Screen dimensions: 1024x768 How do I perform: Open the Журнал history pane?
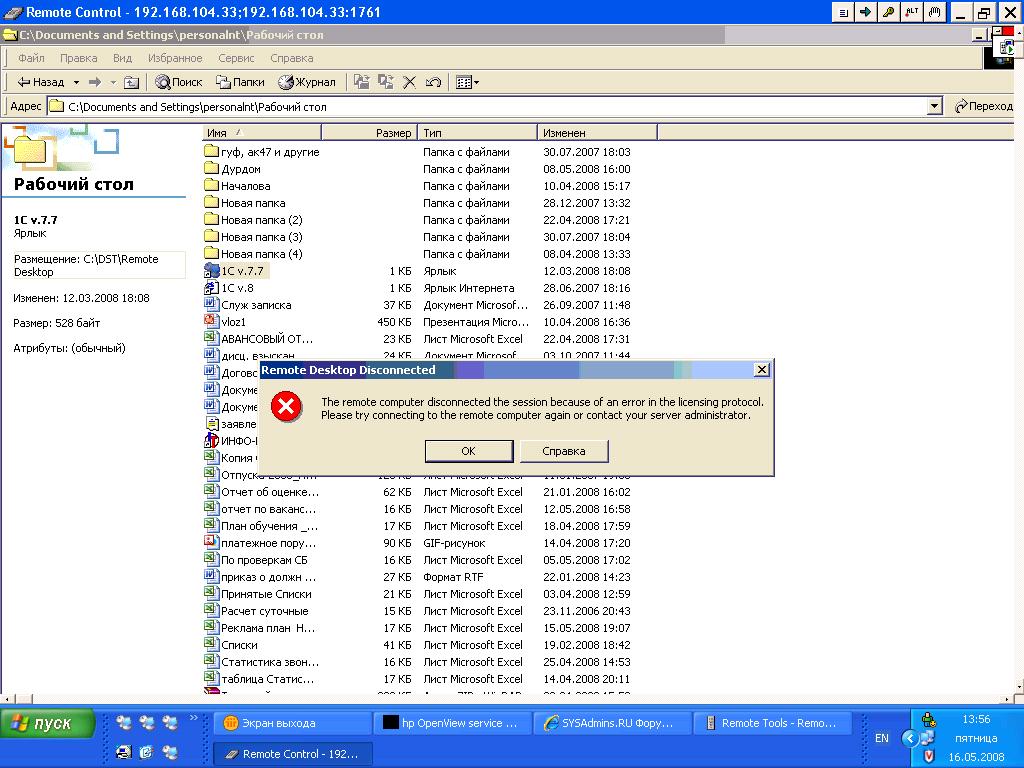306,82
